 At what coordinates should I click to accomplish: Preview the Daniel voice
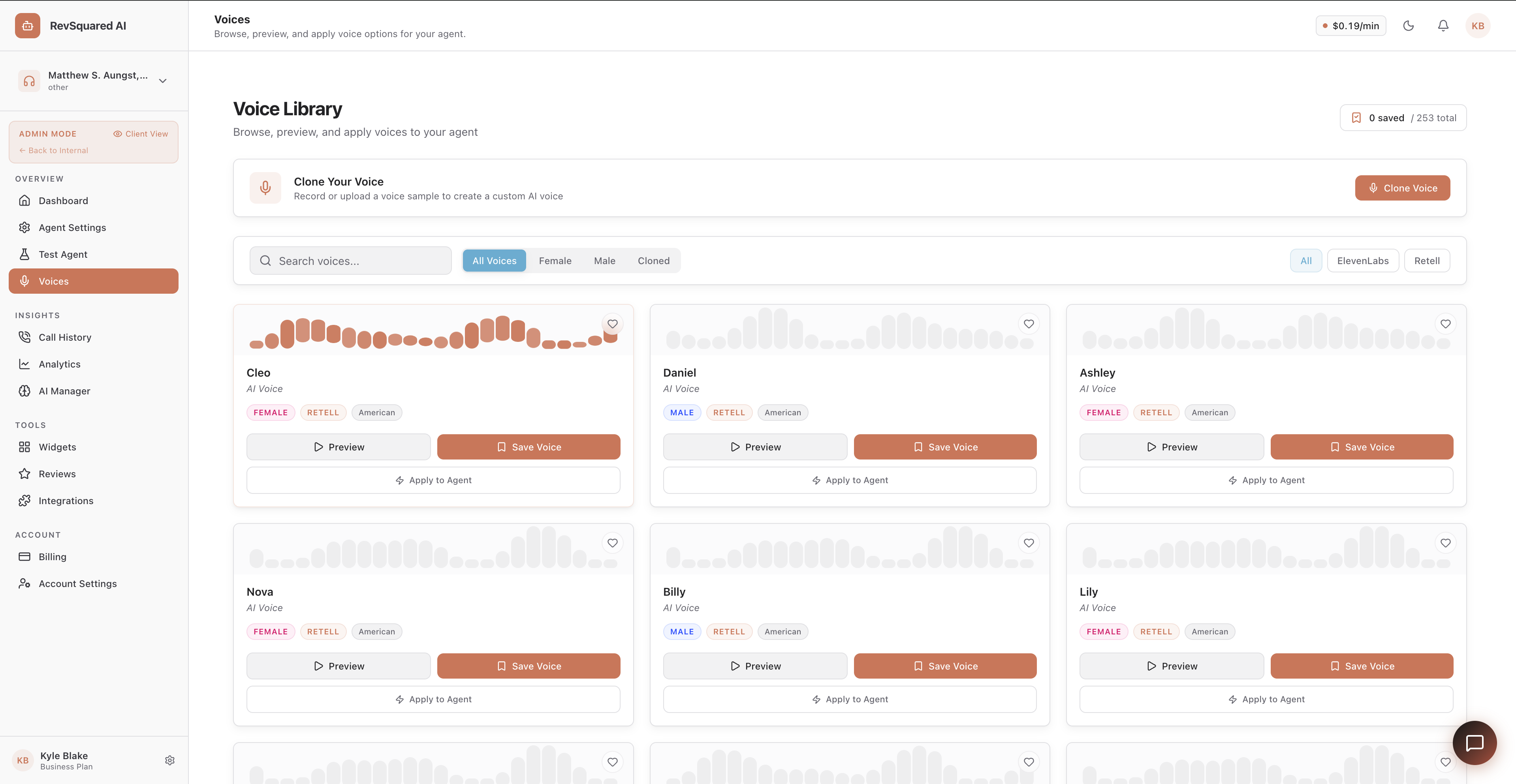pos(755,447)
